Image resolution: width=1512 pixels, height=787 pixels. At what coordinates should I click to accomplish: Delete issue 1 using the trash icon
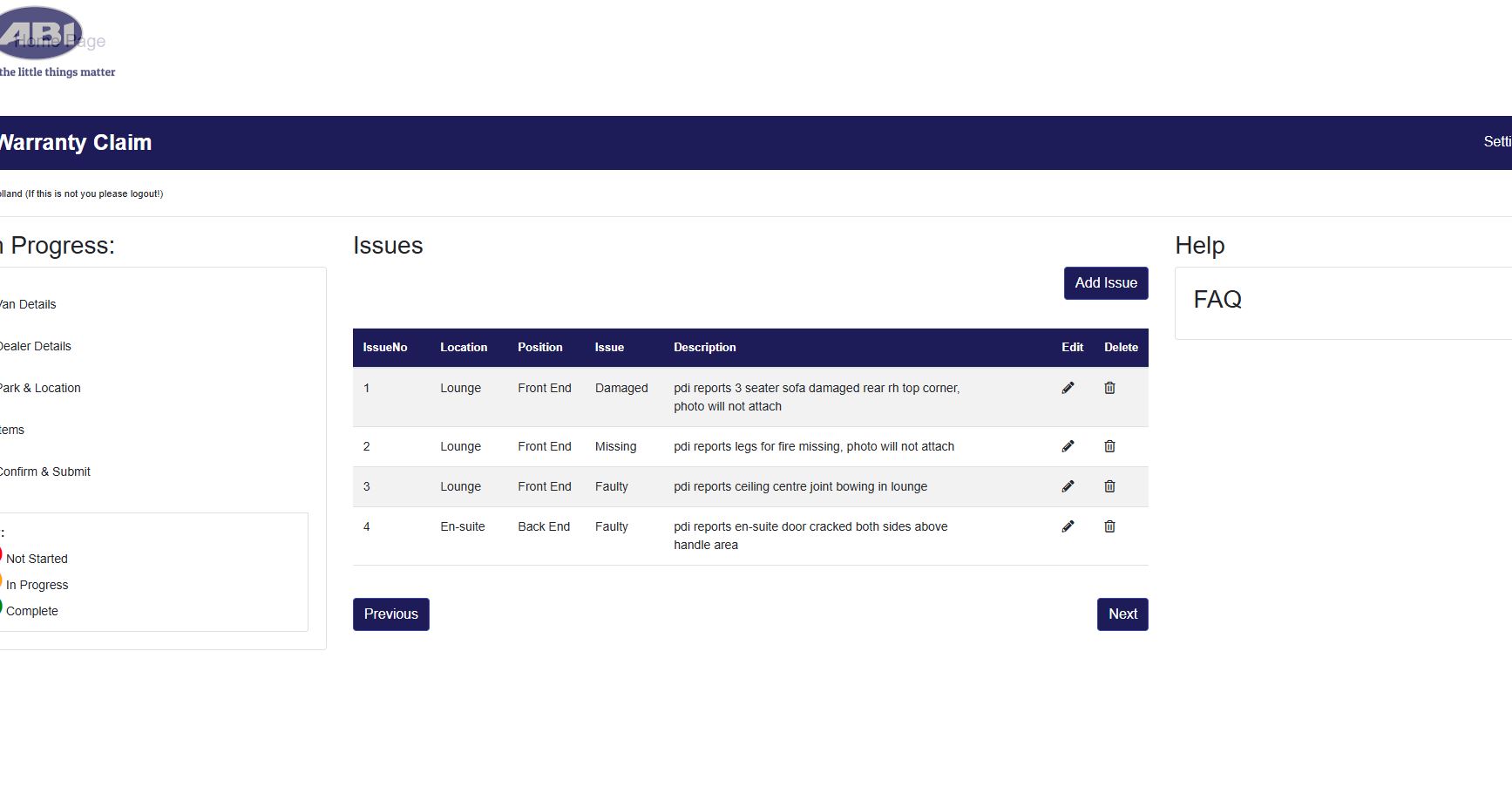pyautogui.click(x=1109, y=388)
